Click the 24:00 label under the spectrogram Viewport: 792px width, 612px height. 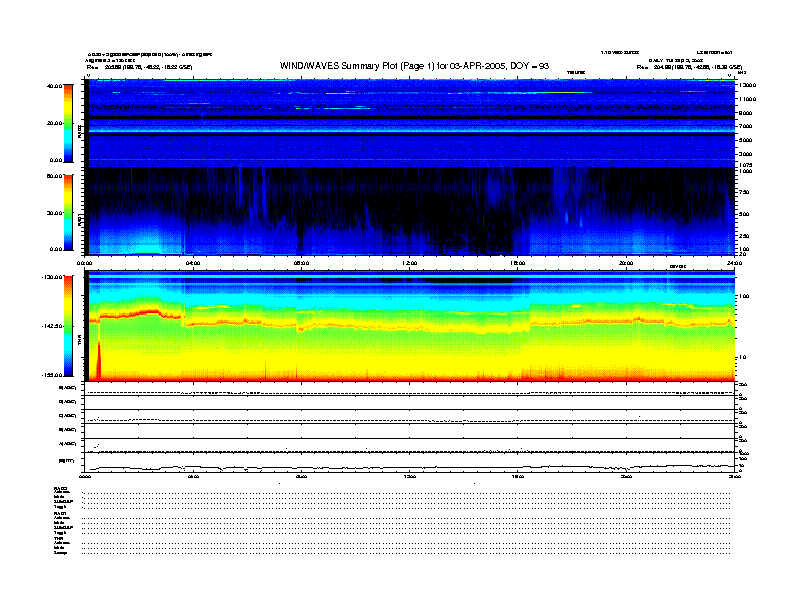(734, 263)
